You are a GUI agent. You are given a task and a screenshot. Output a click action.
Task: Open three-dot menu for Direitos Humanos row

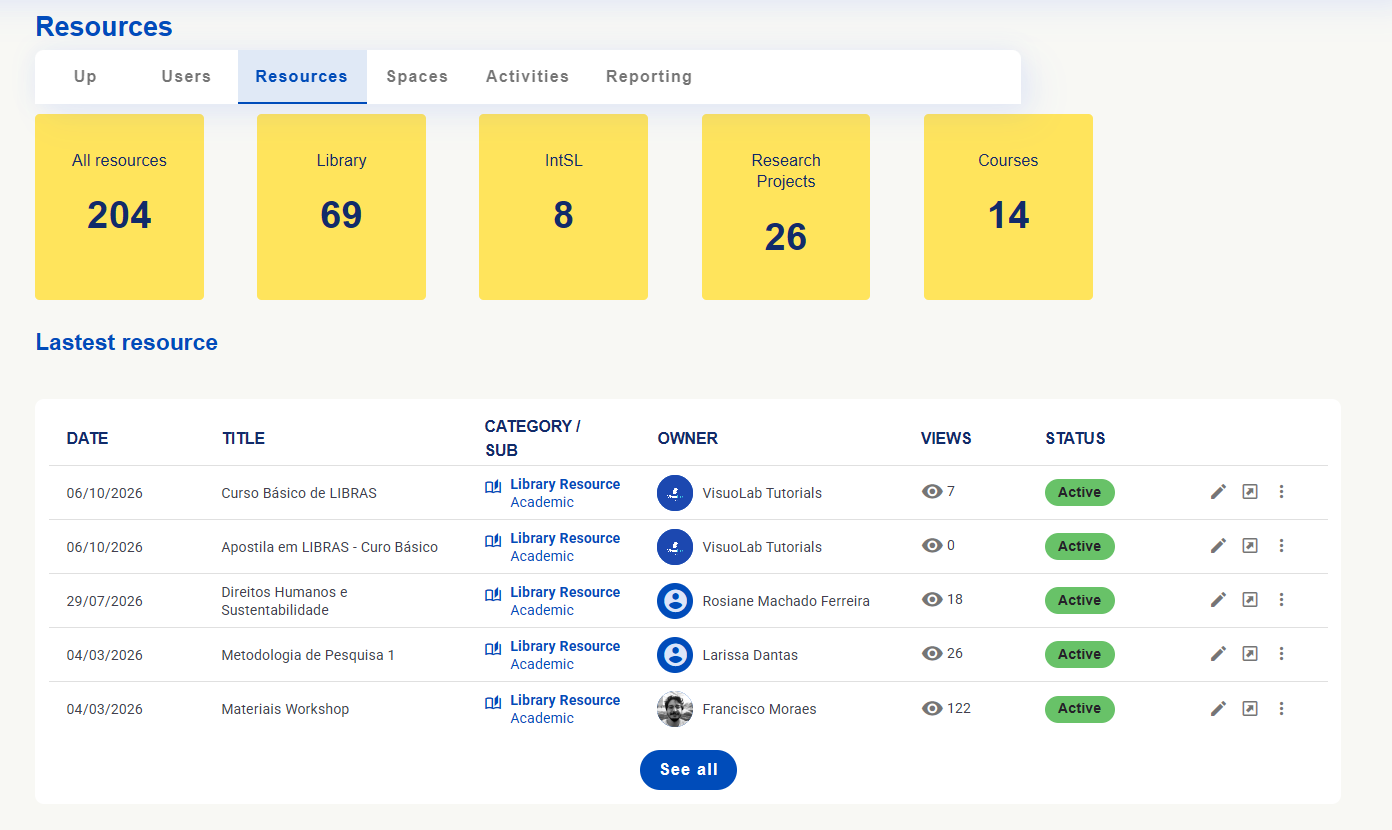coord(1281,600)
